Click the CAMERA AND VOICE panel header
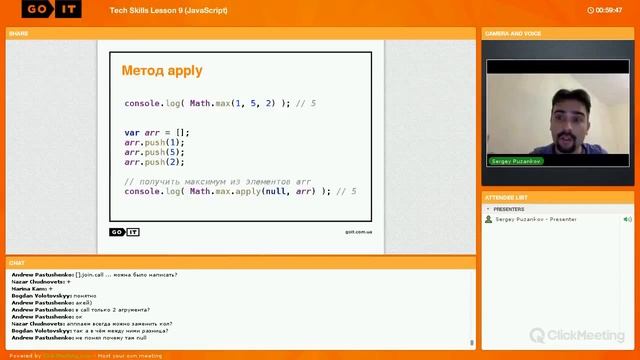This screenshot has width=640, height=360. pos(558,33)
